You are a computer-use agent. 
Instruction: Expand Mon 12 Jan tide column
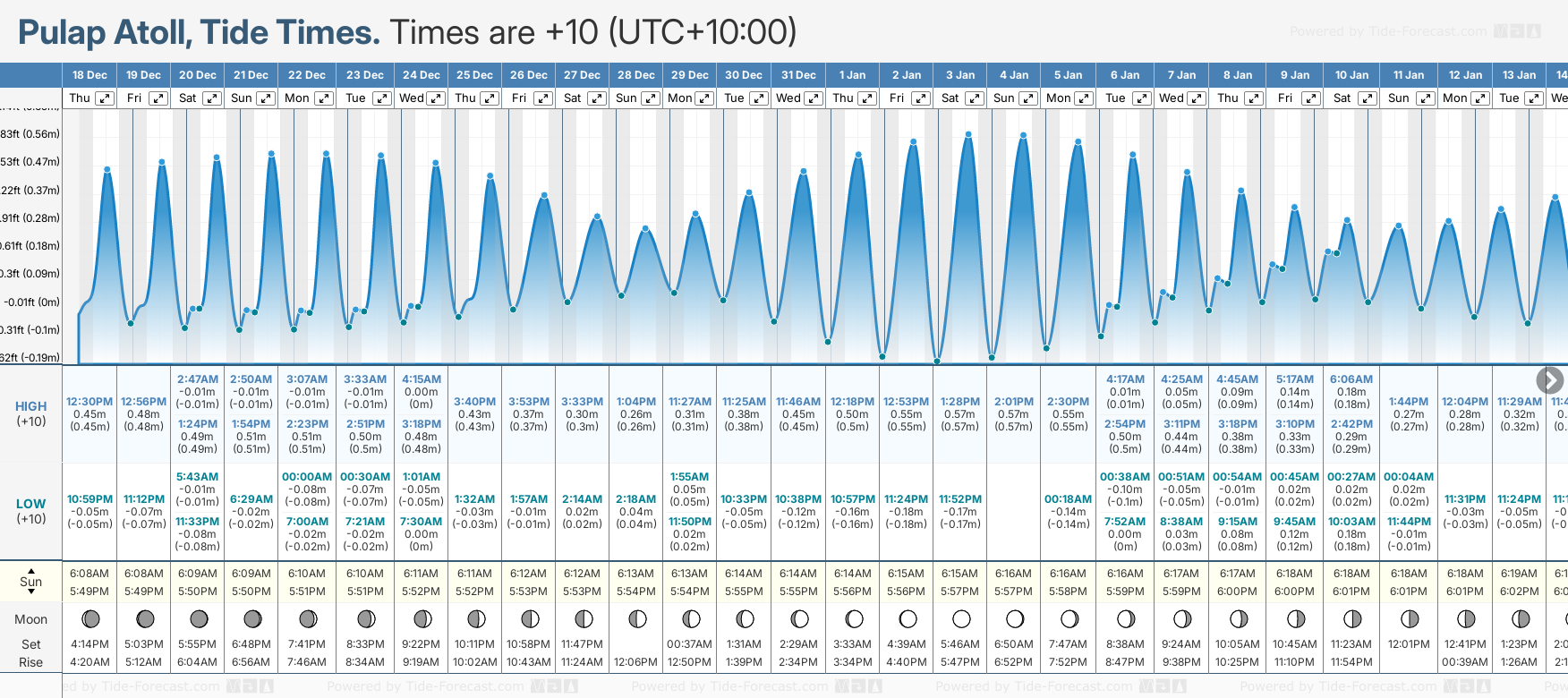(x=1480, y=98)
